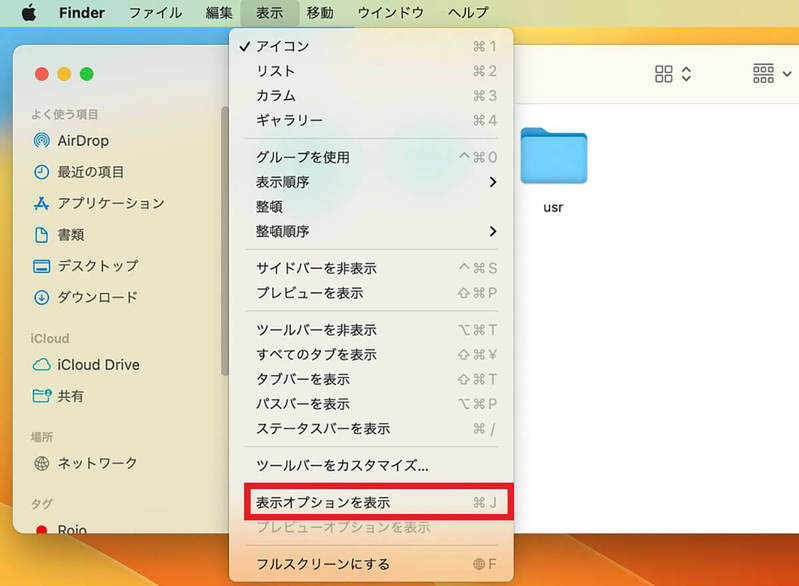The height and width of the screenshot is (586, 799).
Task: Choose フルスクリーンにする
Action: click(371, 564)
